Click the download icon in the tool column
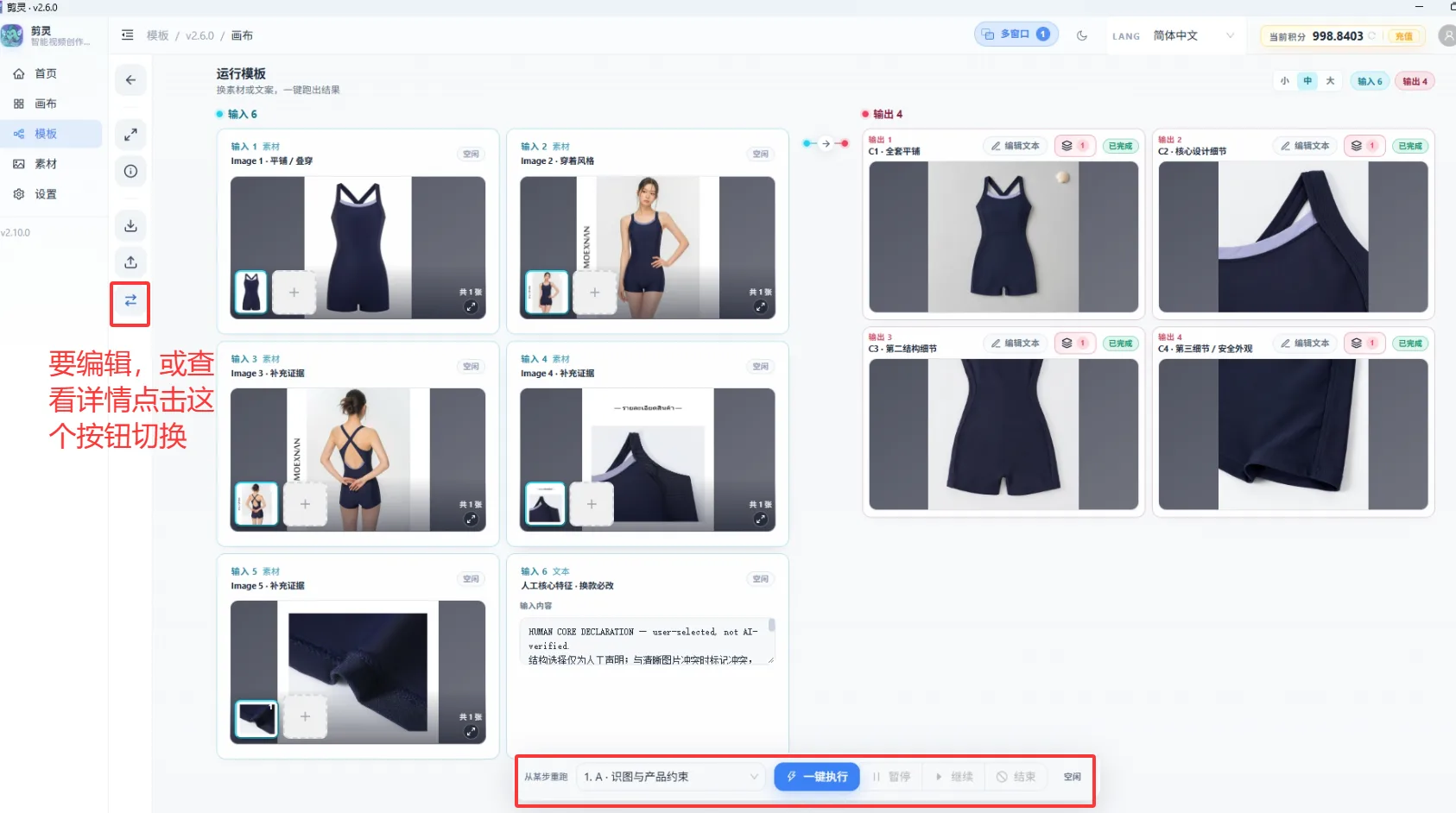Image resolution: width=1456 pixels, height=813 pixels. click(x=130, y=225)
